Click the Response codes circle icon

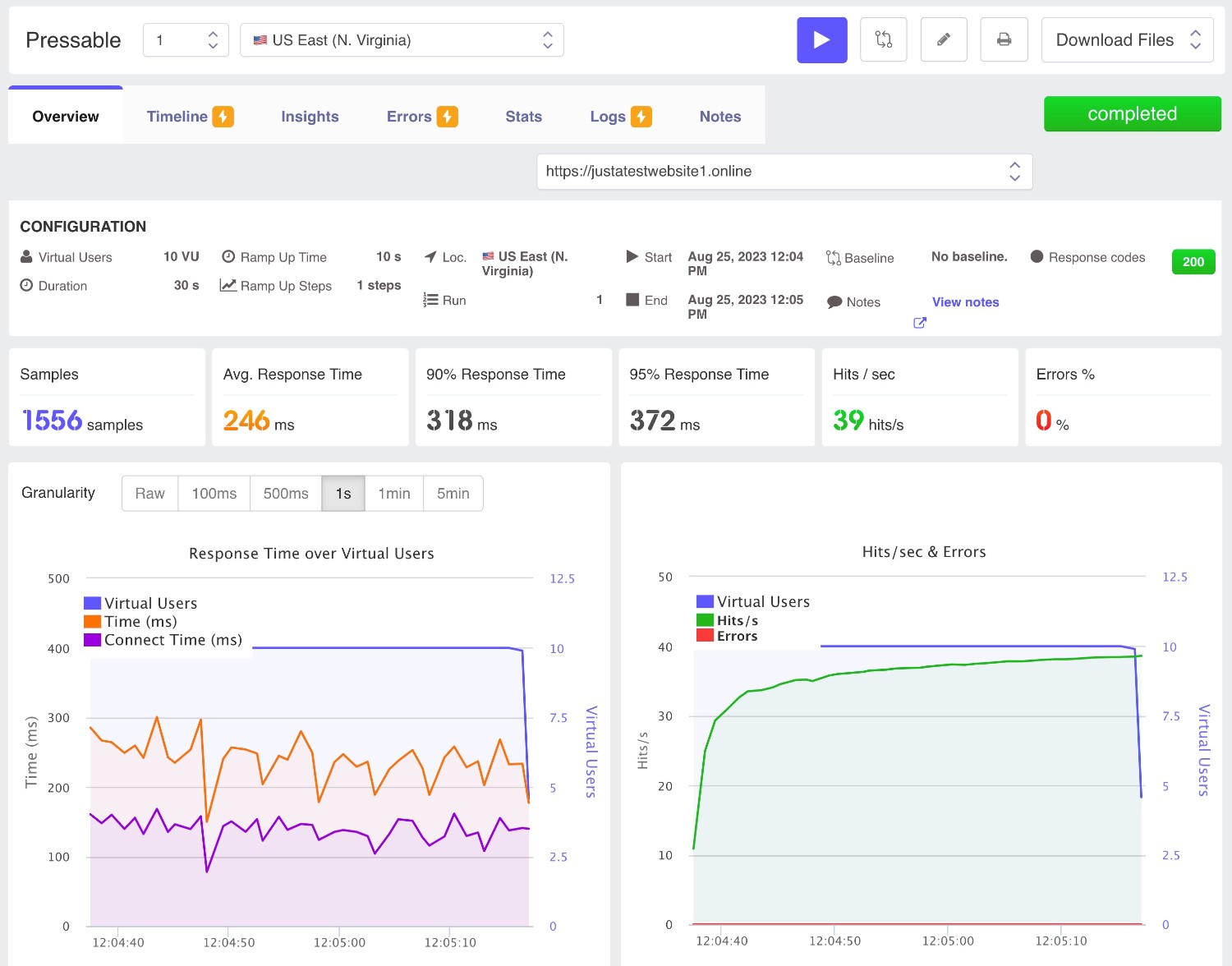tap(1037, 256)
